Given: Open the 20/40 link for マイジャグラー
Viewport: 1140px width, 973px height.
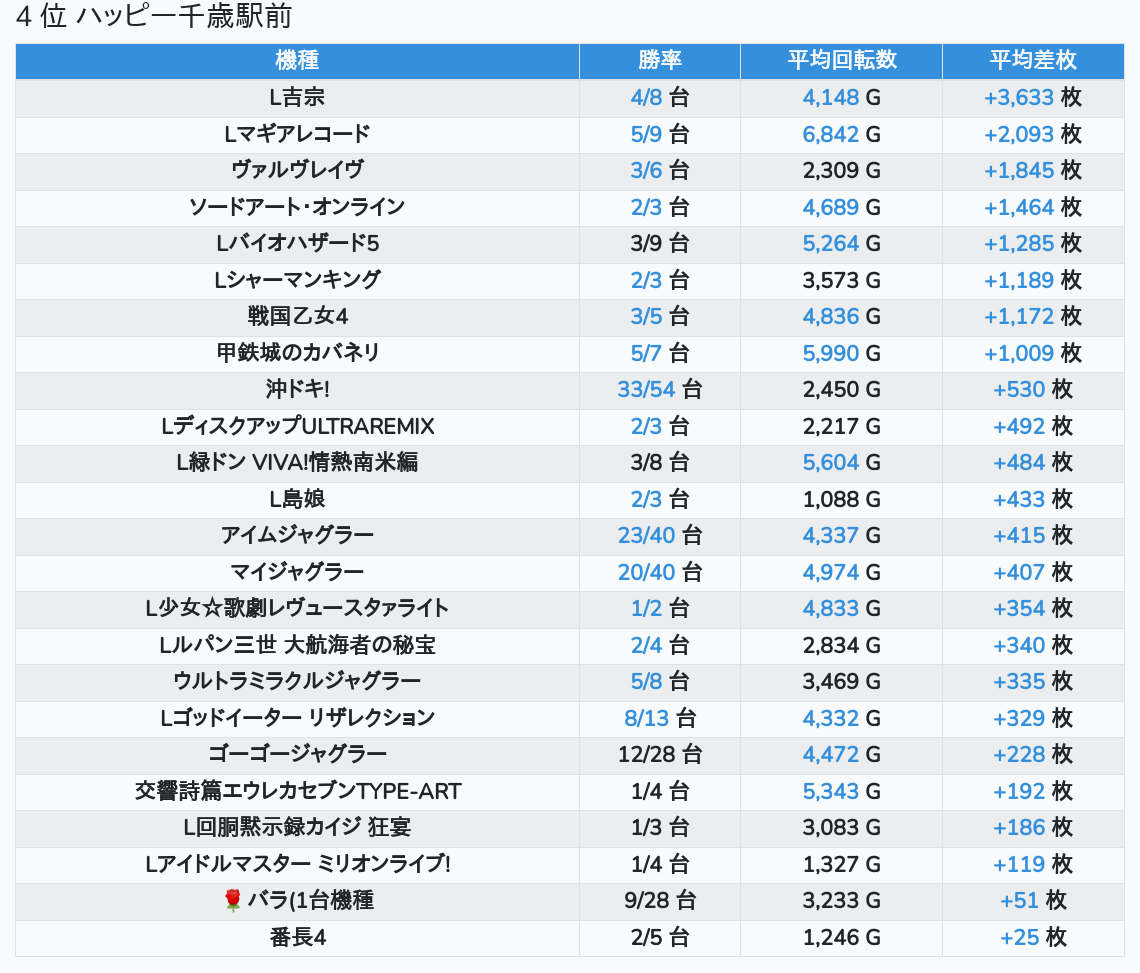Looking at the screenshot, I should 646,572.
